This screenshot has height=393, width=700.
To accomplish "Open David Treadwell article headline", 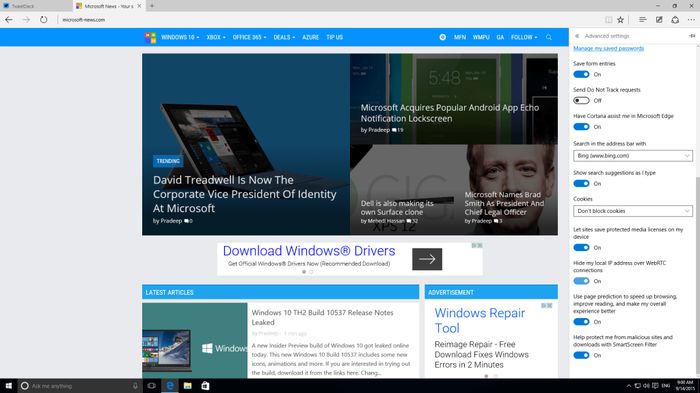I will point(244,194).
